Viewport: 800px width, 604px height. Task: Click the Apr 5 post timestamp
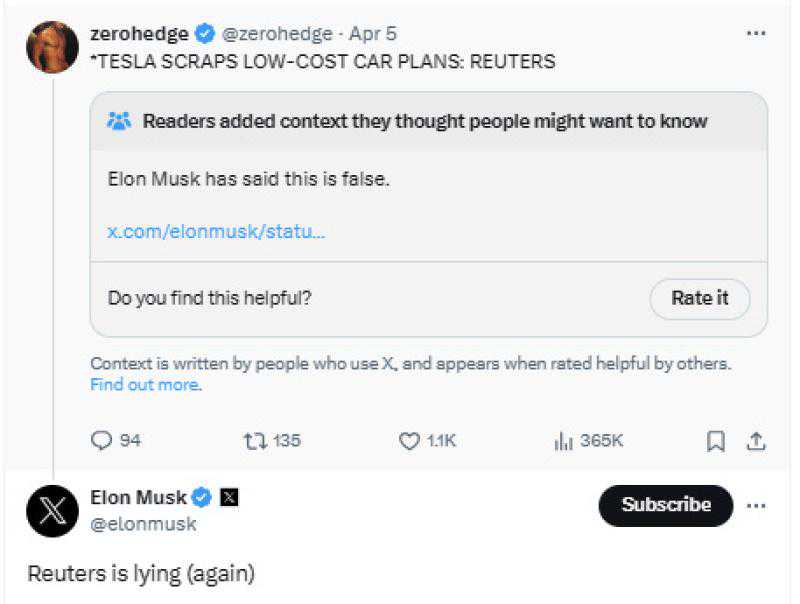373,34
